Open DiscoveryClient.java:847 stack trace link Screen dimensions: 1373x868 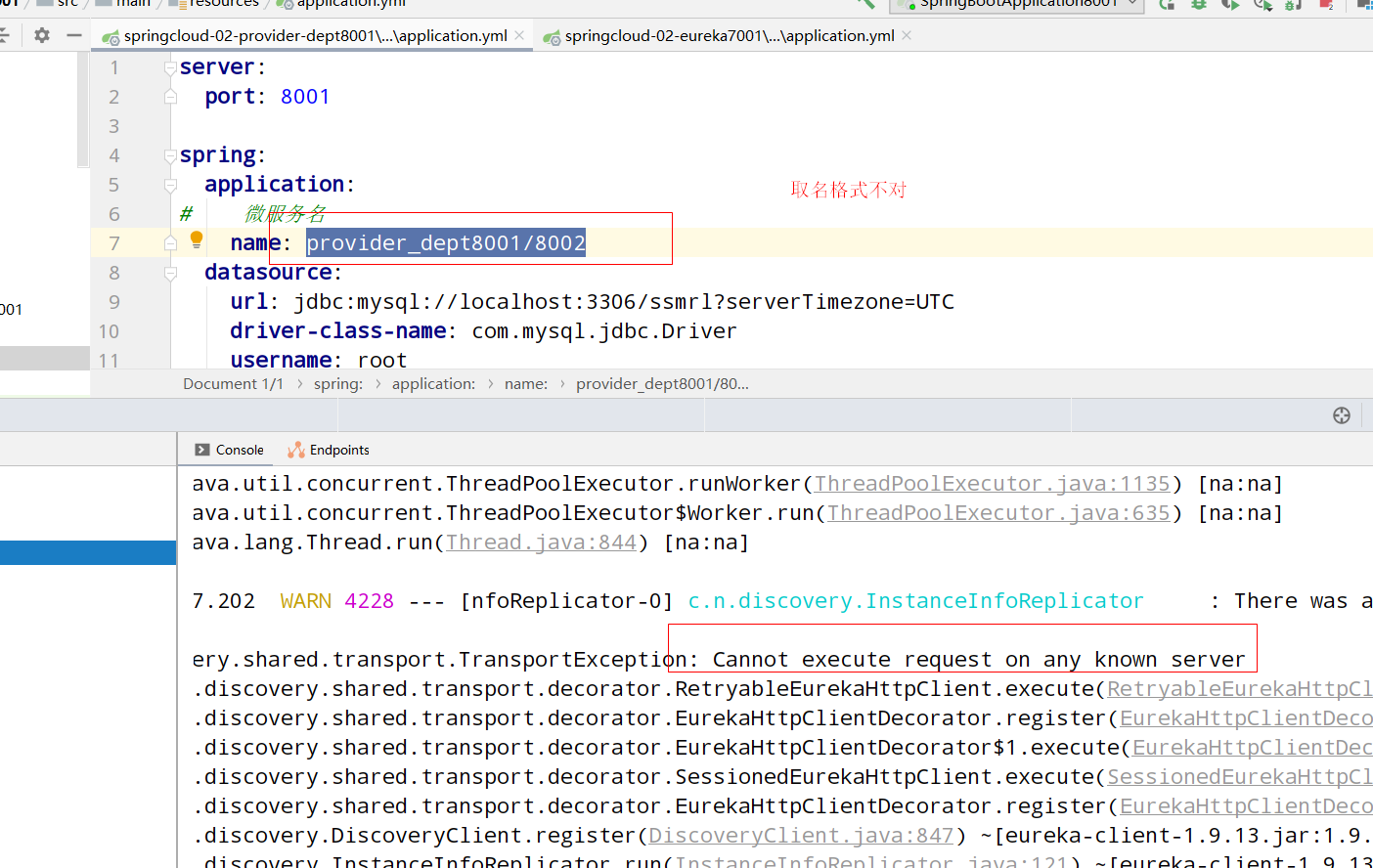801,836
